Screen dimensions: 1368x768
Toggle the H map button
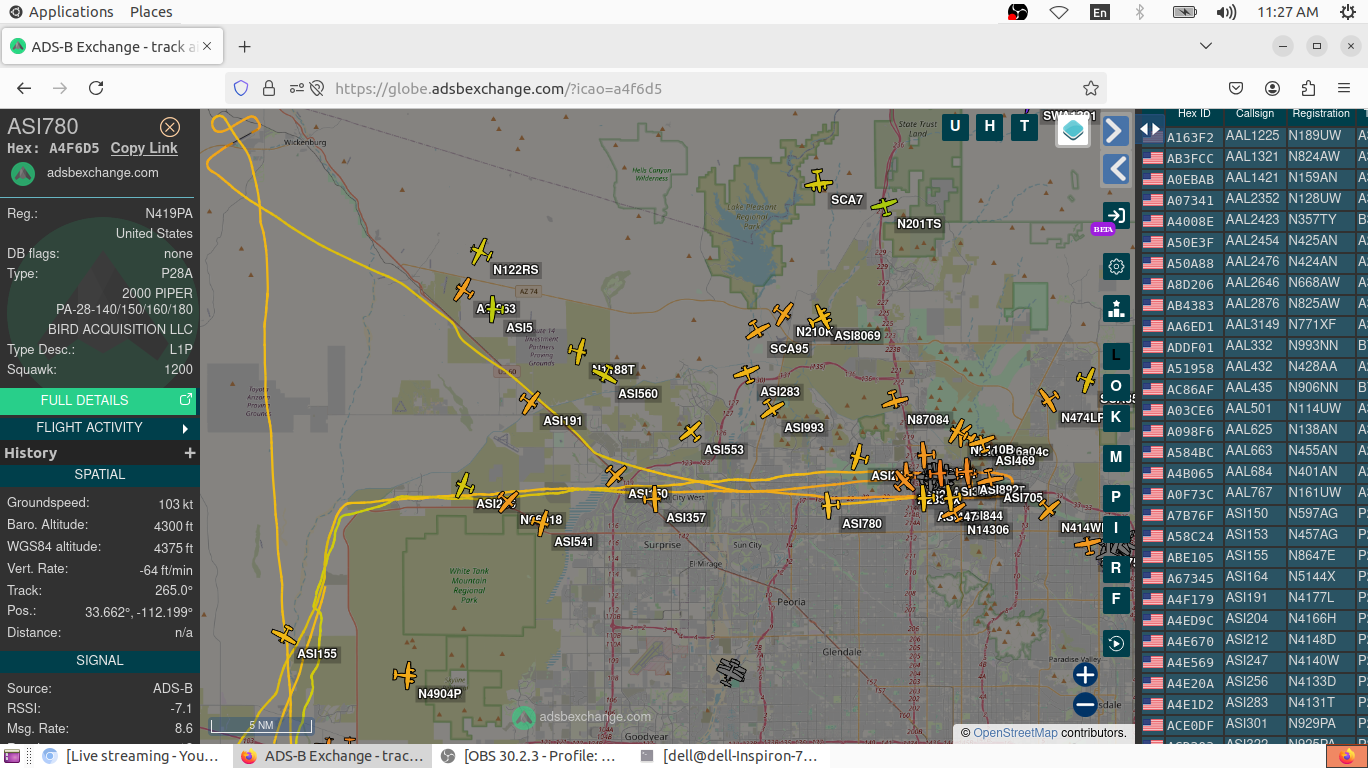coord(989,126)
